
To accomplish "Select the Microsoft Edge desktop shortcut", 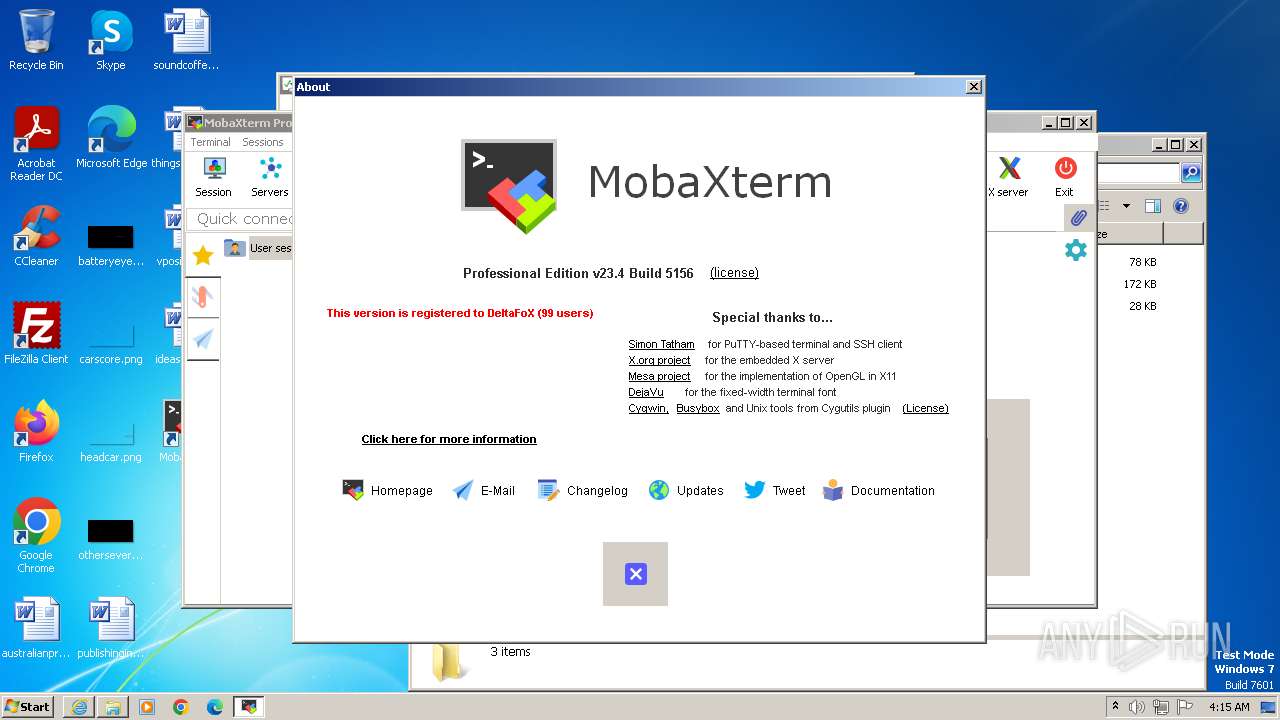I will tap(111, 138).
